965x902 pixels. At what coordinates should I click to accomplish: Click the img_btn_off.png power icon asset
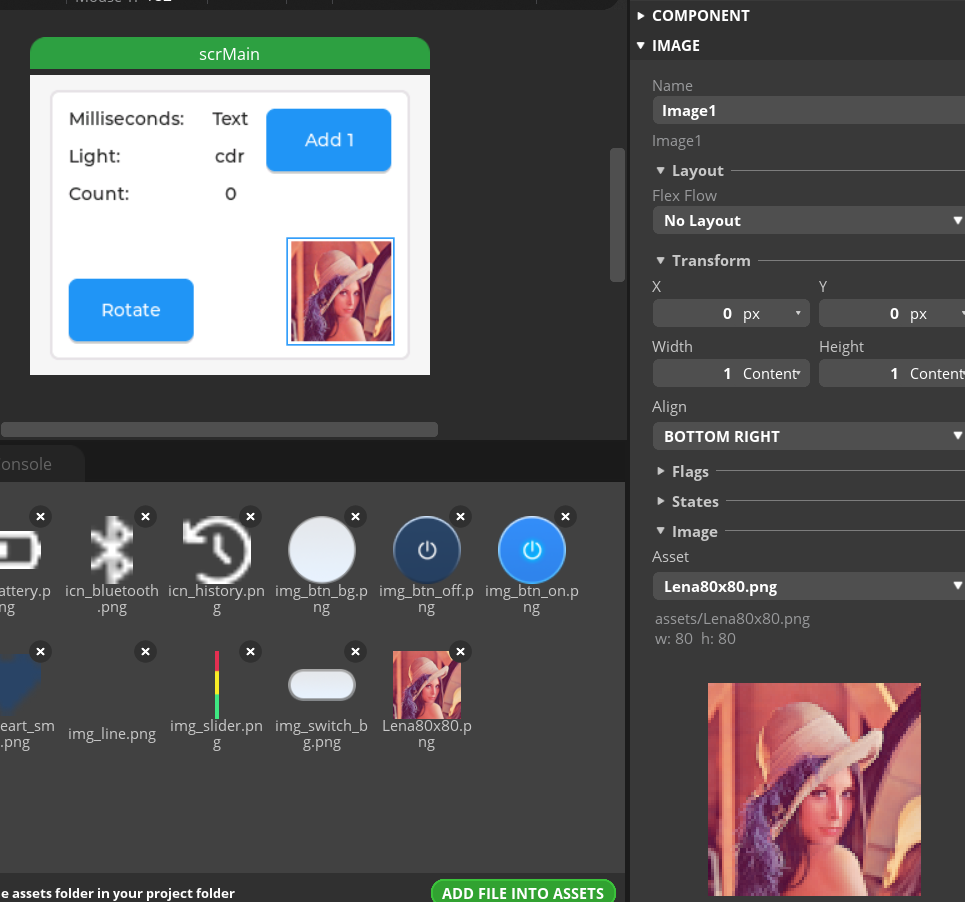tap(427, 549)
